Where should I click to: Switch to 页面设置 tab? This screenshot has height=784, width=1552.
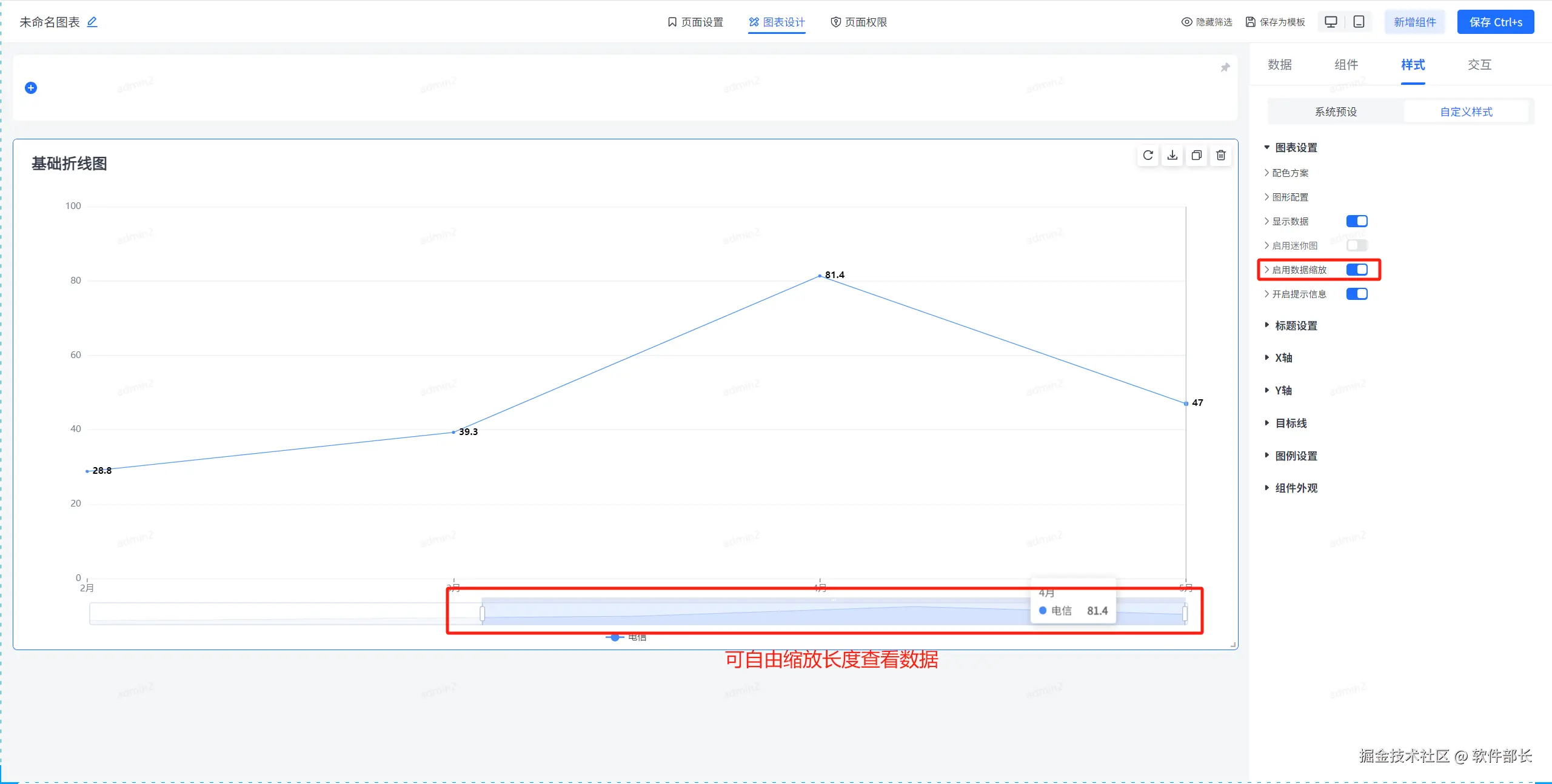[x=695, y=22]
